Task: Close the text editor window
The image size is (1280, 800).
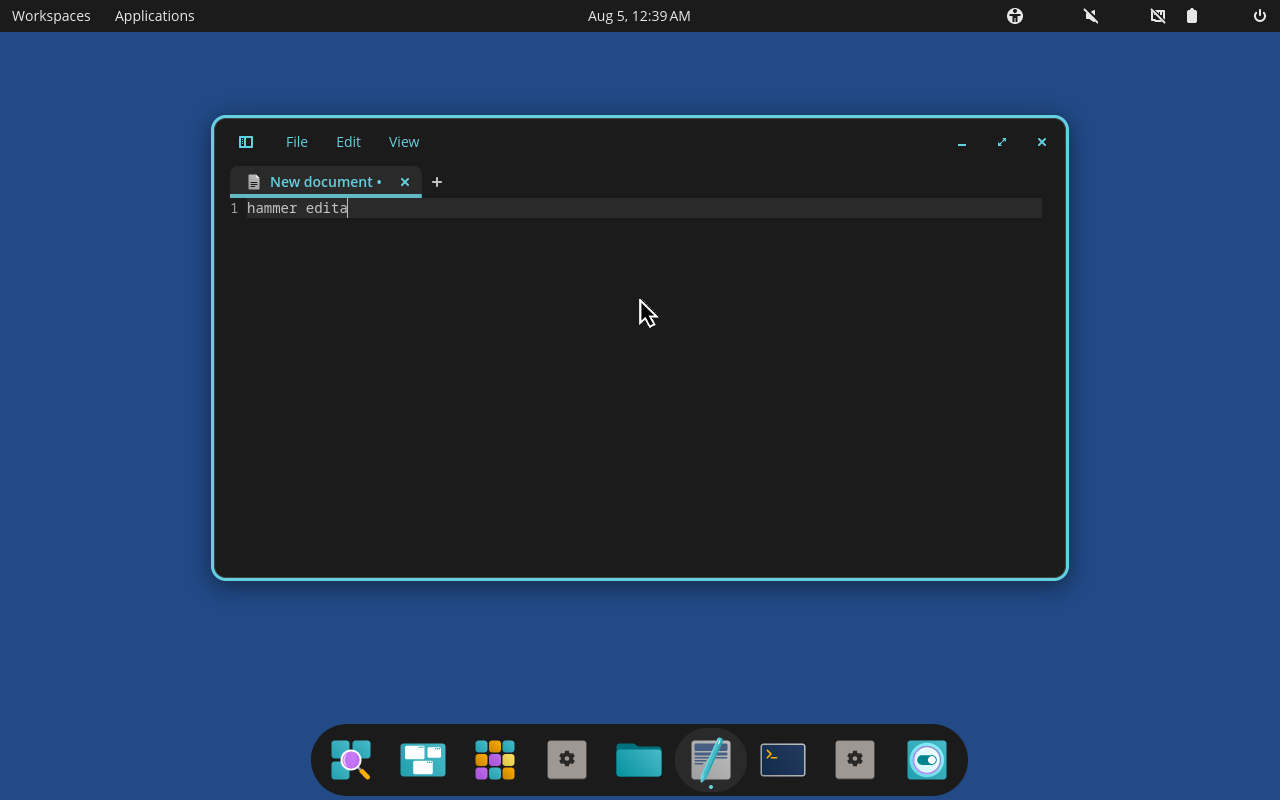Action: point(1042,142)
